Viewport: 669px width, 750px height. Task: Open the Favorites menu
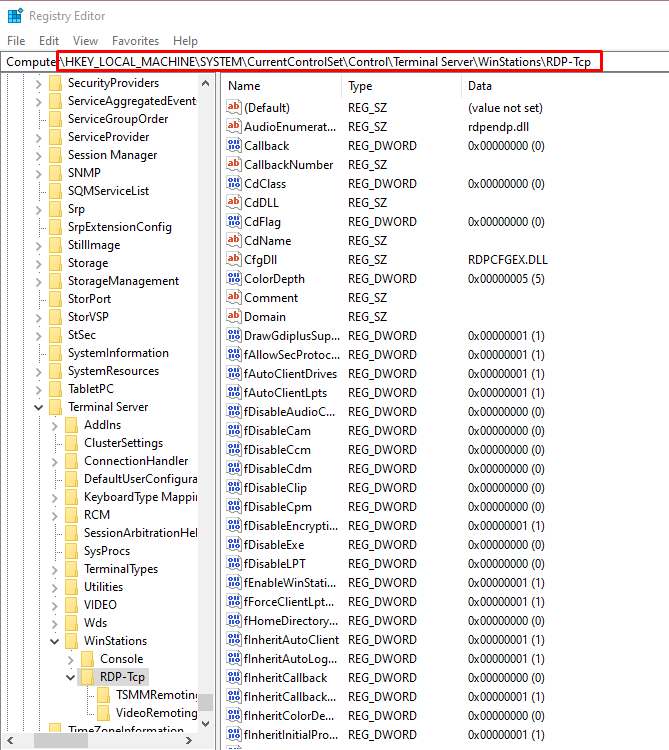pos(135,41)
